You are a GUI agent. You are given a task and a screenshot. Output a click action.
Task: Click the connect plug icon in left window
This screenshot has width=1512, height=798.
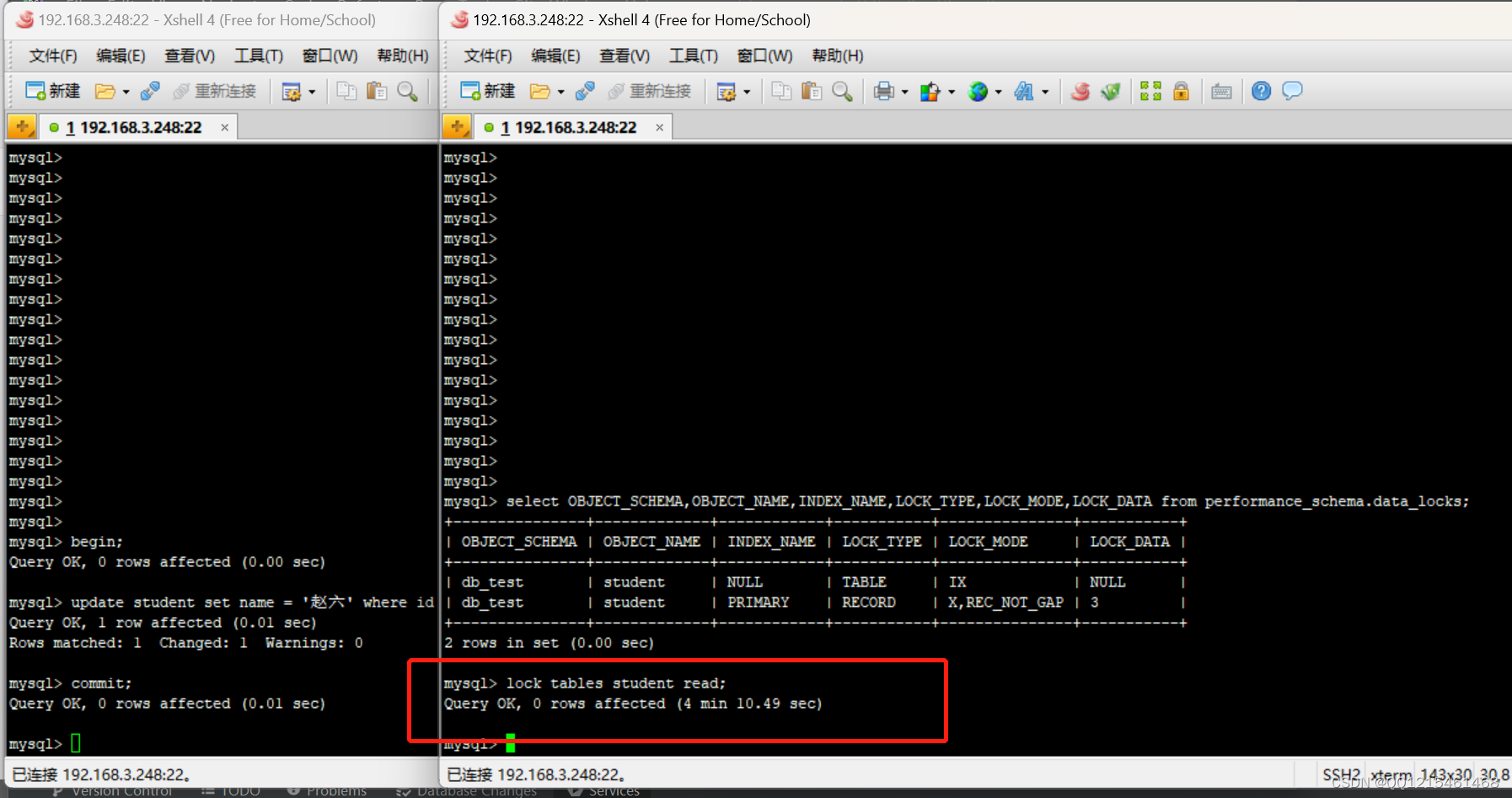(150, 91)
